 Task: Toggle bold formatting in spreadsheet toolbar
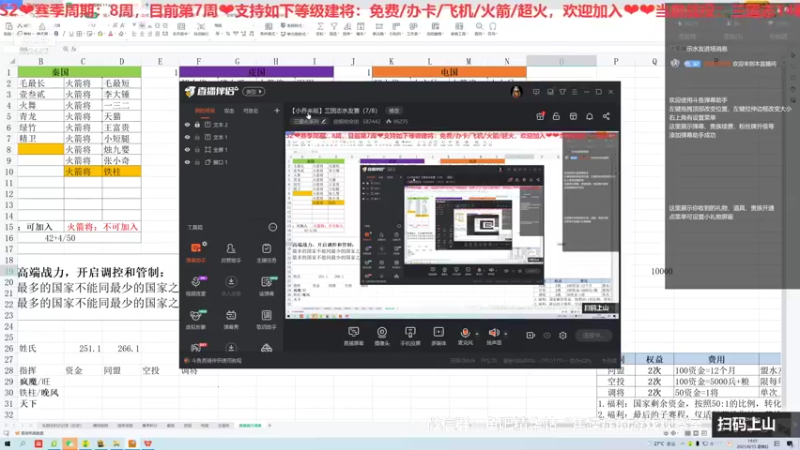56,34
